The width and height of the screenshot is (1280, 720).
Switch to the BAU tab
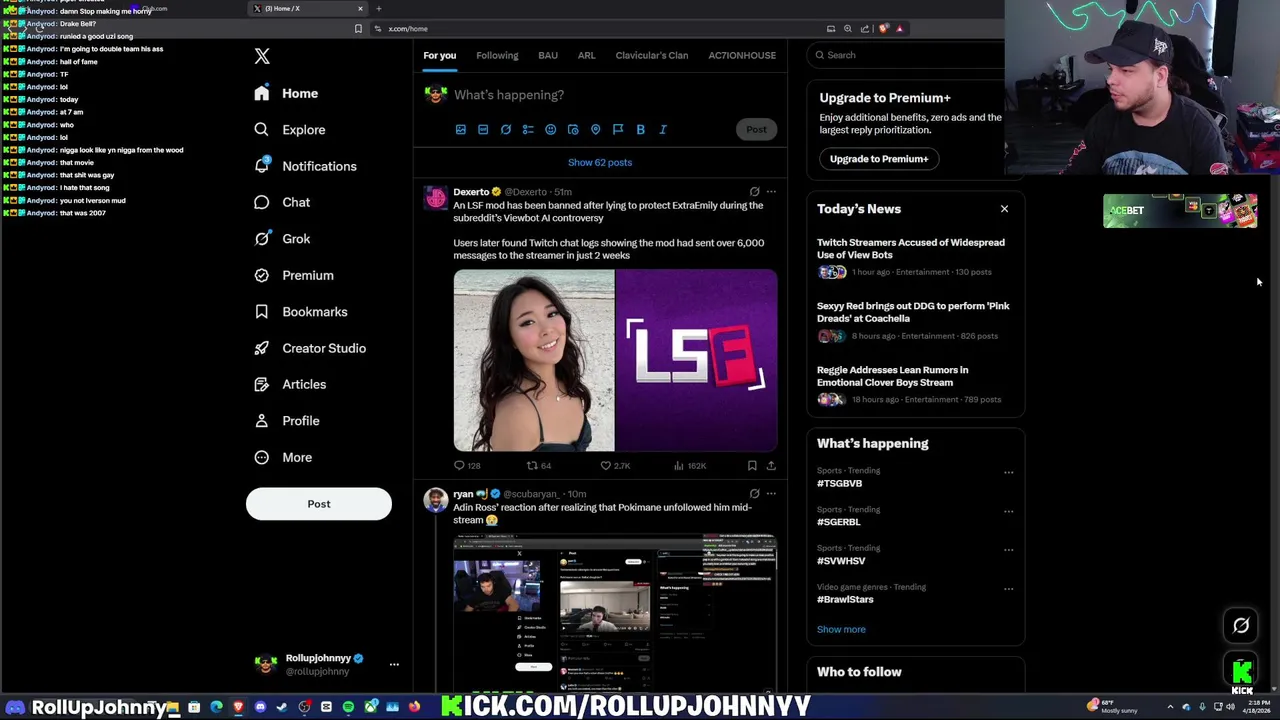(x=548, y=55)
